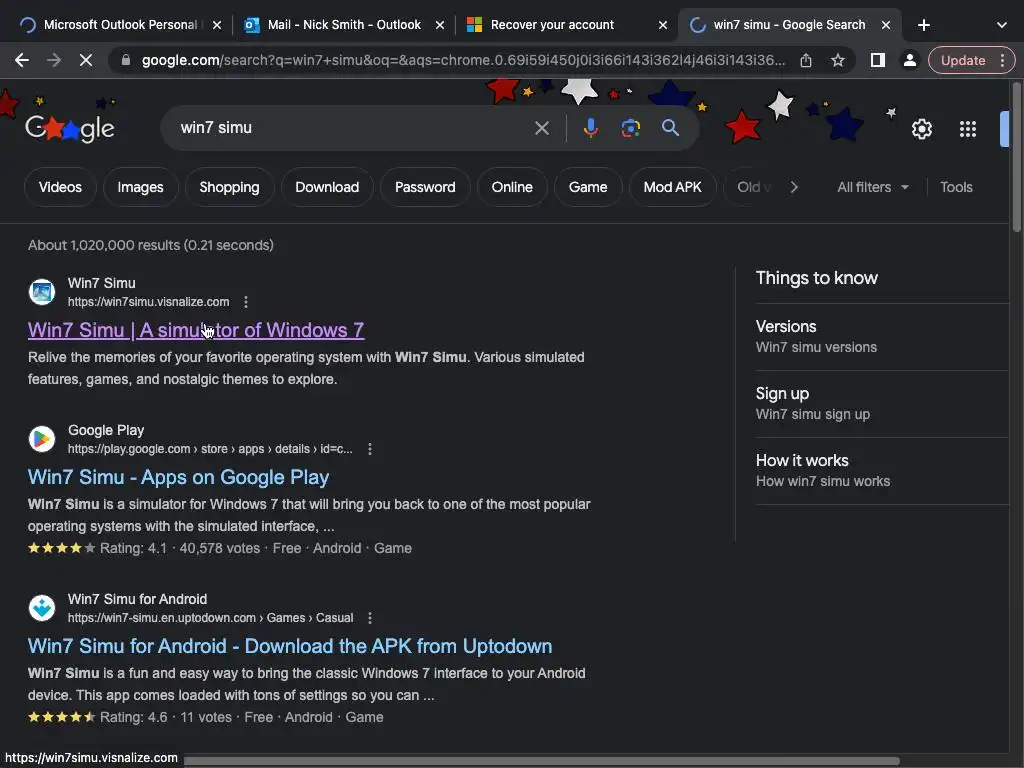Image resolution: width=1024 pixels, height=768 pixels.
Task: Apply the Mod APK filter chip
Action: (x=673, y=187)
